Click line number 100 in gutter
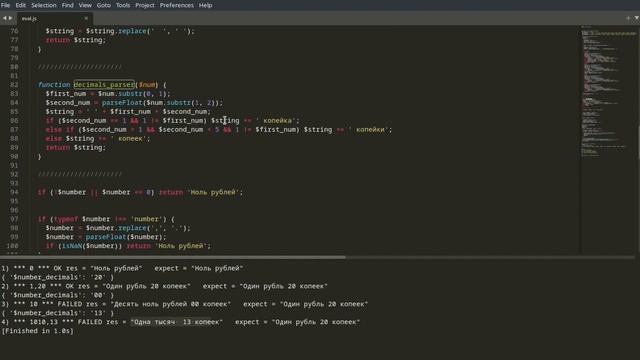Viewport: 640px width, 360px height. [12, 246]
